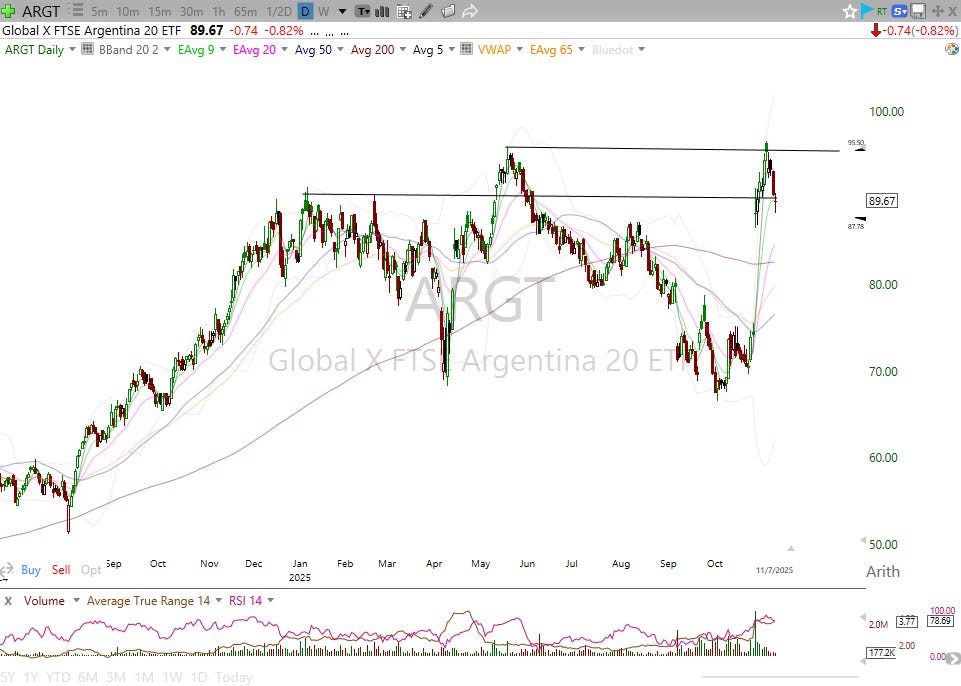Open the text label T drawing tool

click(363, 11)
